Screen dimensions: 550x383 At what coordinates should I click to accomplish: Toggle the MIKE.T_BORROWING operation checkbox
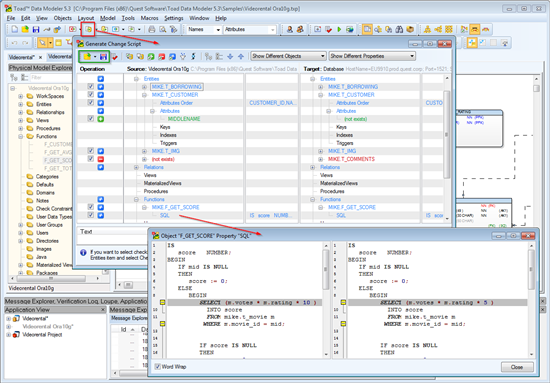(90, 86)
